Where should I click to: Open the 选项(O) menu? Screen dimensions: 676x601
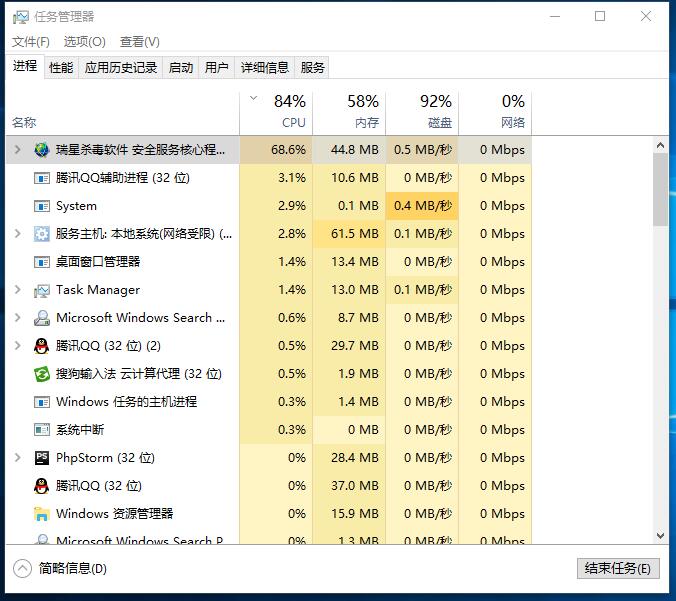coord(84,42)
